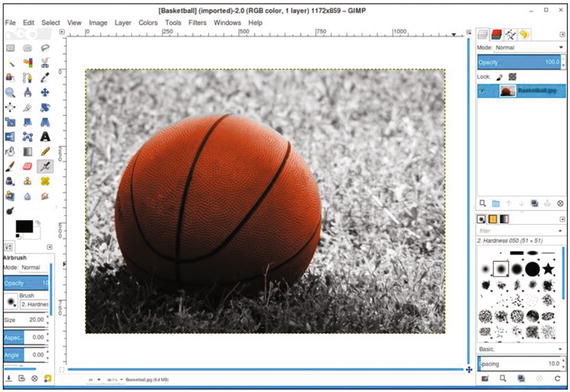Select the Ellipse Select tool

pyautogui.click(x=28, y=48)
